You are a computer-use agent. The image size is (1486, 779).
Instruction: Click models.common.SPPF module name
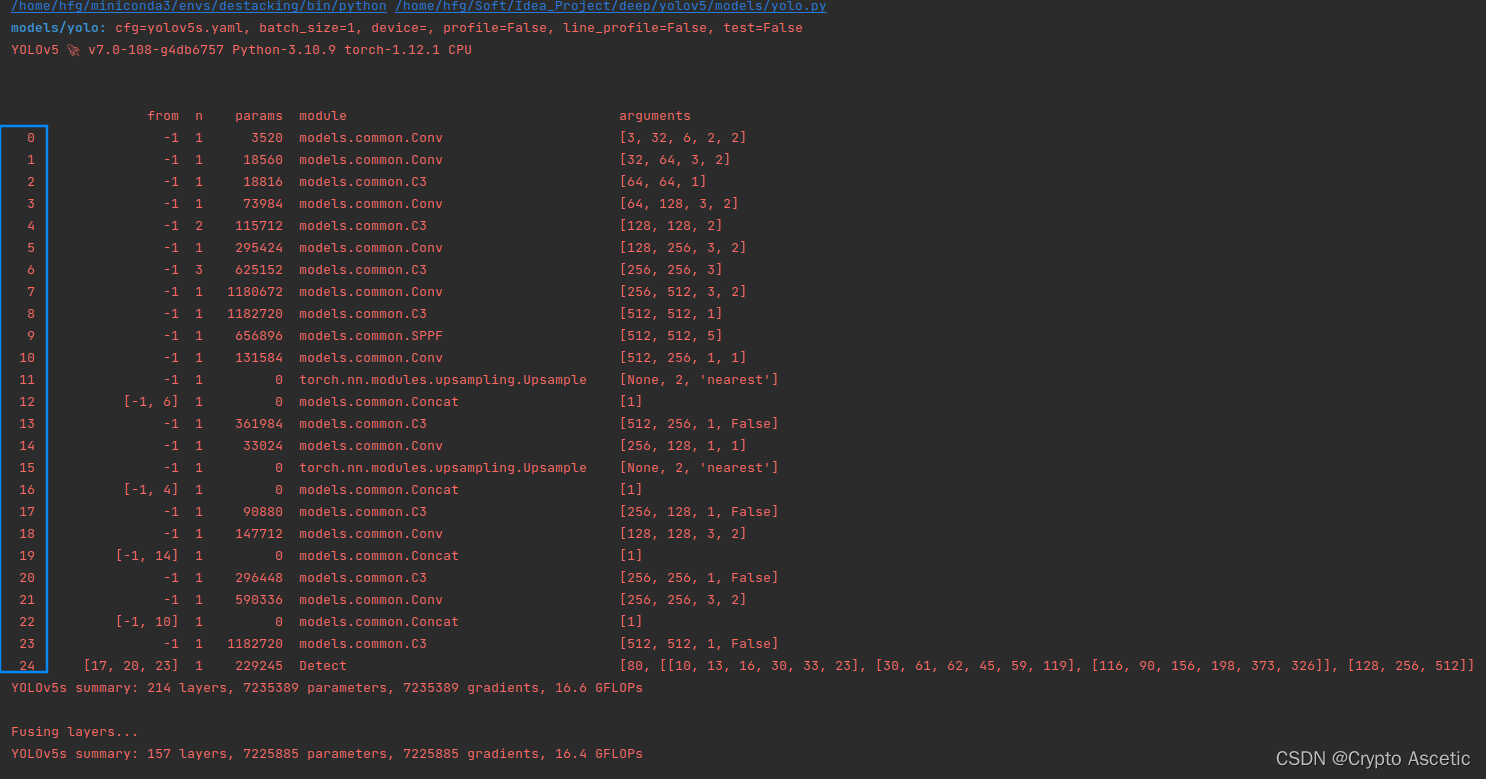tap(371, 336)
